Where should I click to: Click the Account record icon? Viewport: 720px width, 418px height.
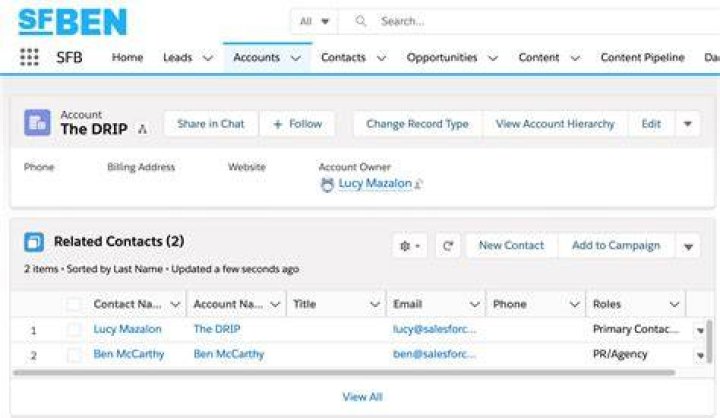click(x=37, y=123)
